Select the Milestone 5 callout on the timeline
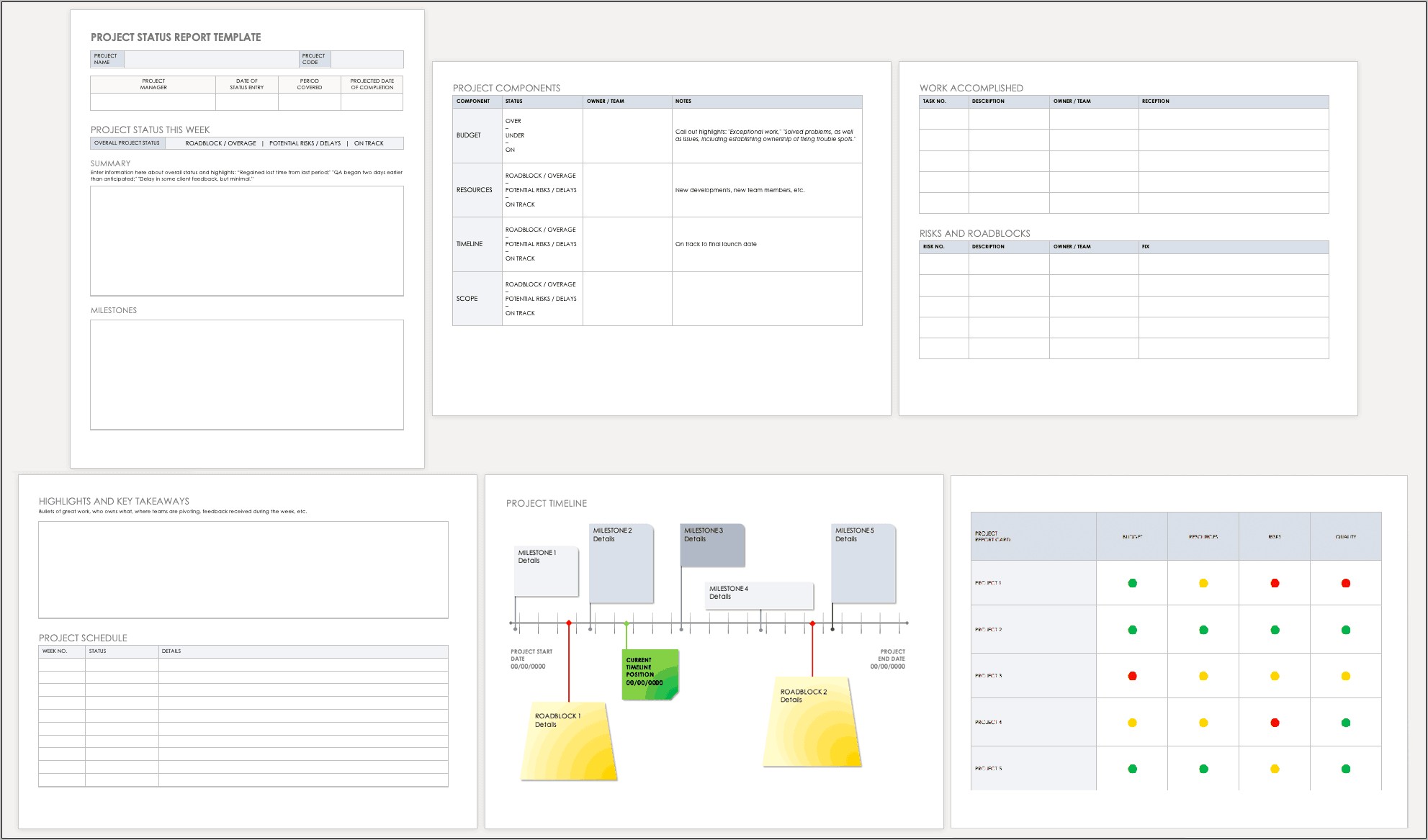The width and height of the screenshot is (1428, 840). (x=863, y=564)
